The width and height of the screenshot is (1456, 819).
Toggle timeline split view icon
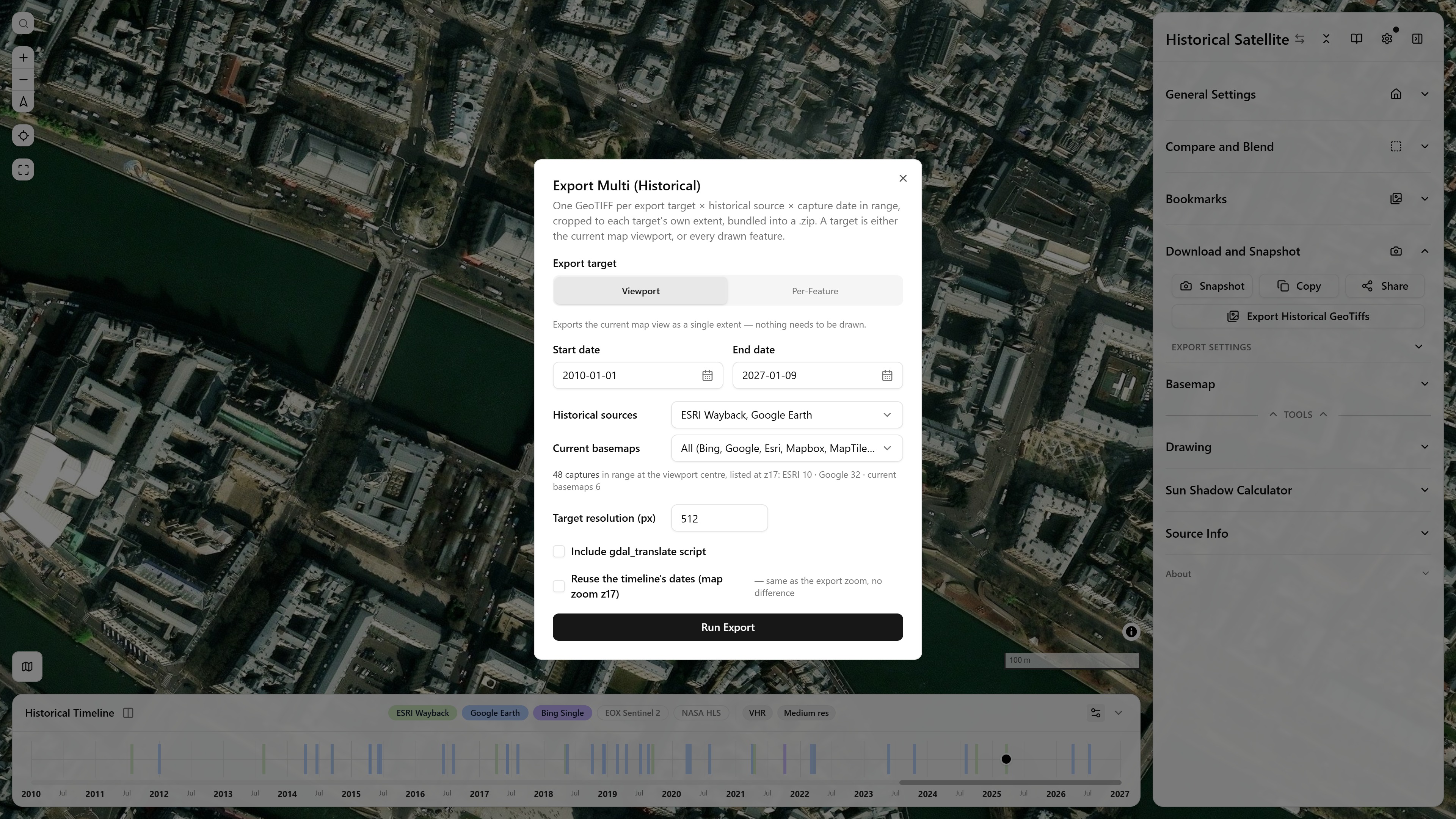point(128,713)
